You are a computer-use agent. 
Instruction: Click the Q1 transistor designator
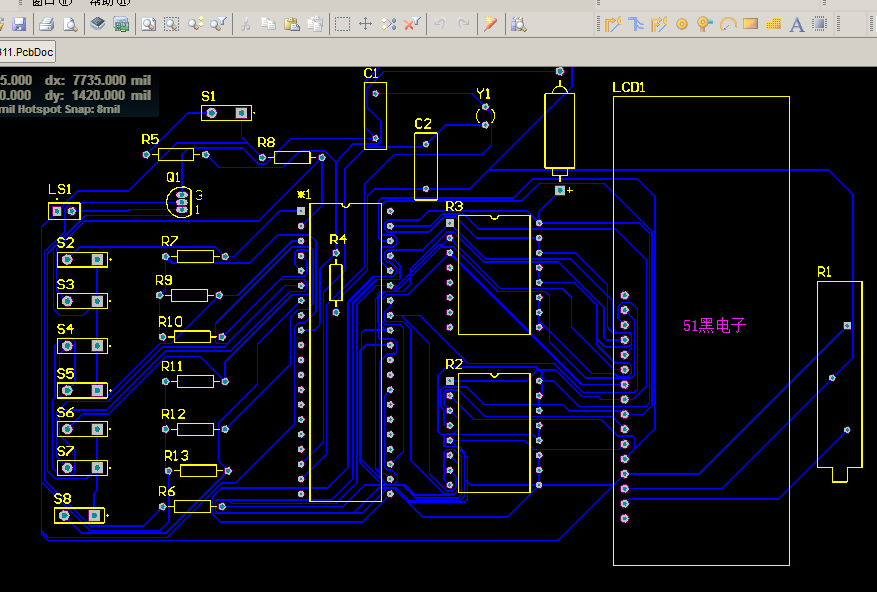point(173,177)
